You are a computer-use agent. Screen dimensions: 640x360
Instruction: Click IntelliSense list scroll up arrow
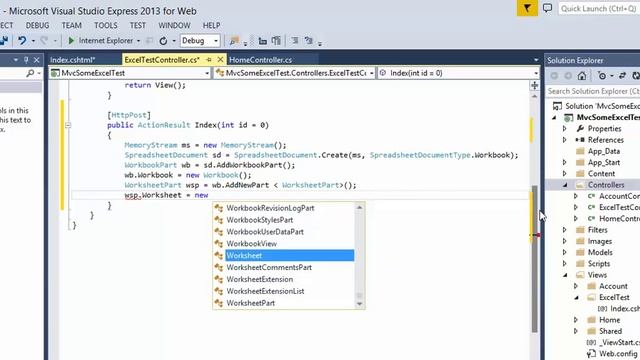(359, 207)
